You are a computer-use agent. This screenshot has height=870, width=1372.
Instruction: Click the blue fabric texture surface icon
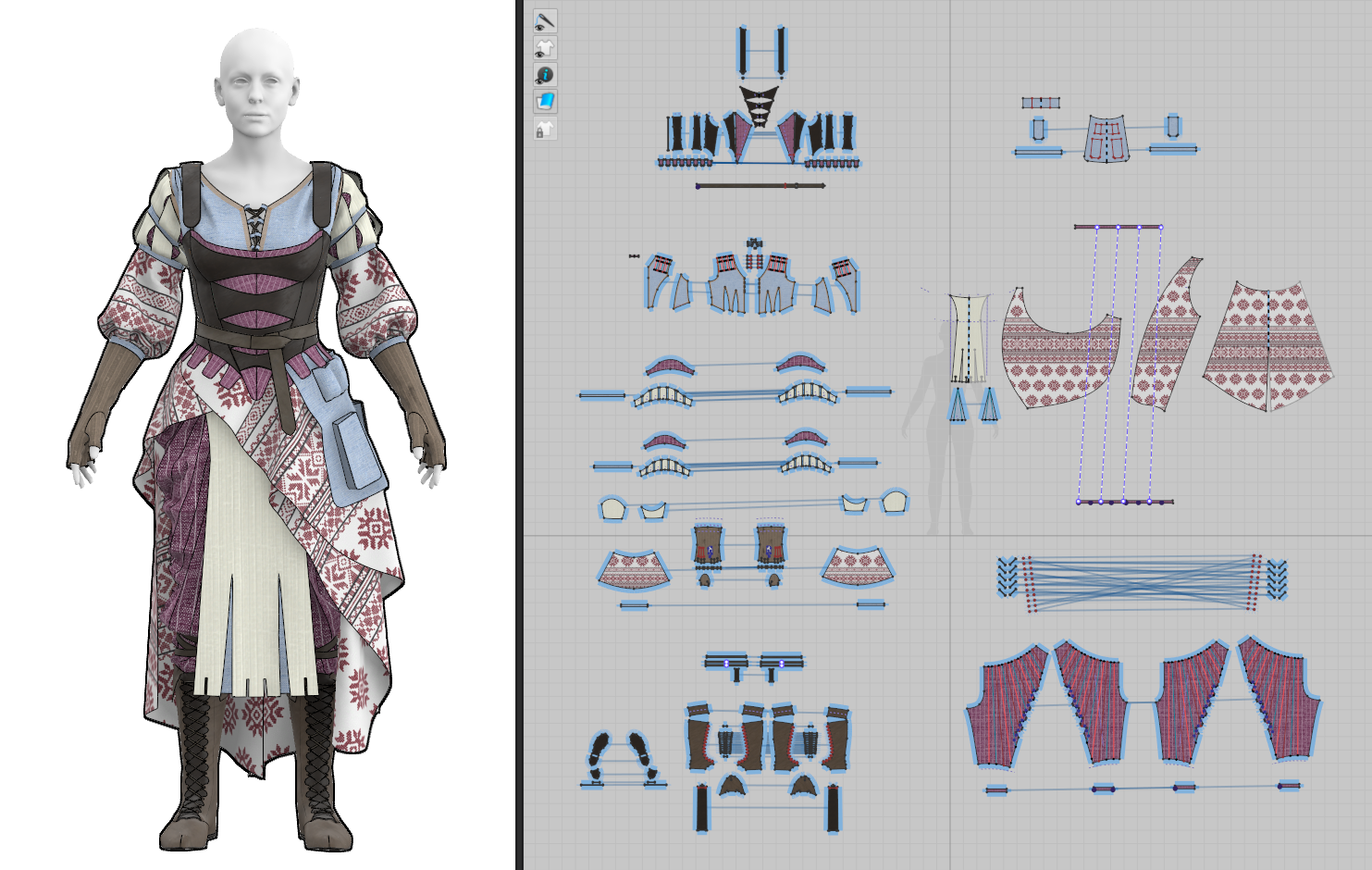pyautogui.click(x=545, y=101)
